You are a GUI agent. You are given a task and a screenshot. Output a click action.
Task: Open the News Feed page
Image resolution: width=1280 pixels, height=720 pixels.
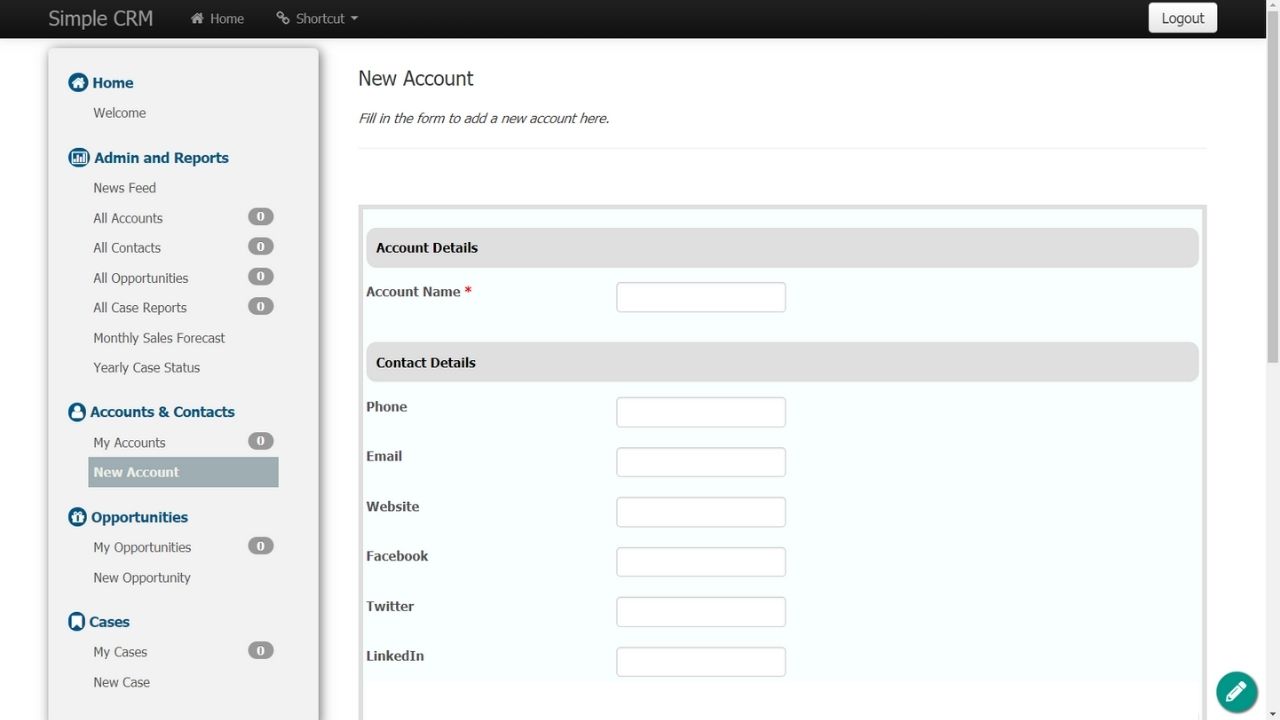(x=124, y=188)
